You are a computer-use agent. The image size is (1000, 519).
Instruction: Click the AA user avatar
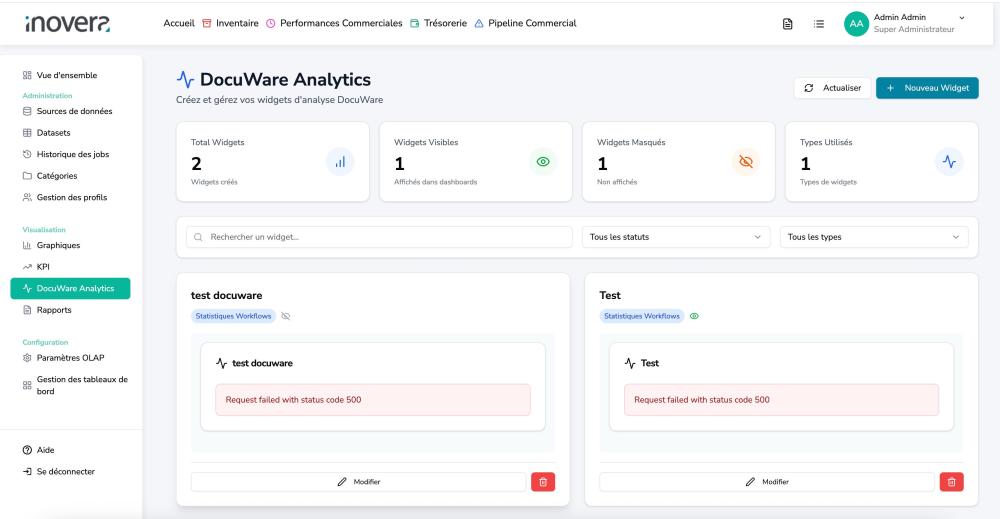pos(855,23)
